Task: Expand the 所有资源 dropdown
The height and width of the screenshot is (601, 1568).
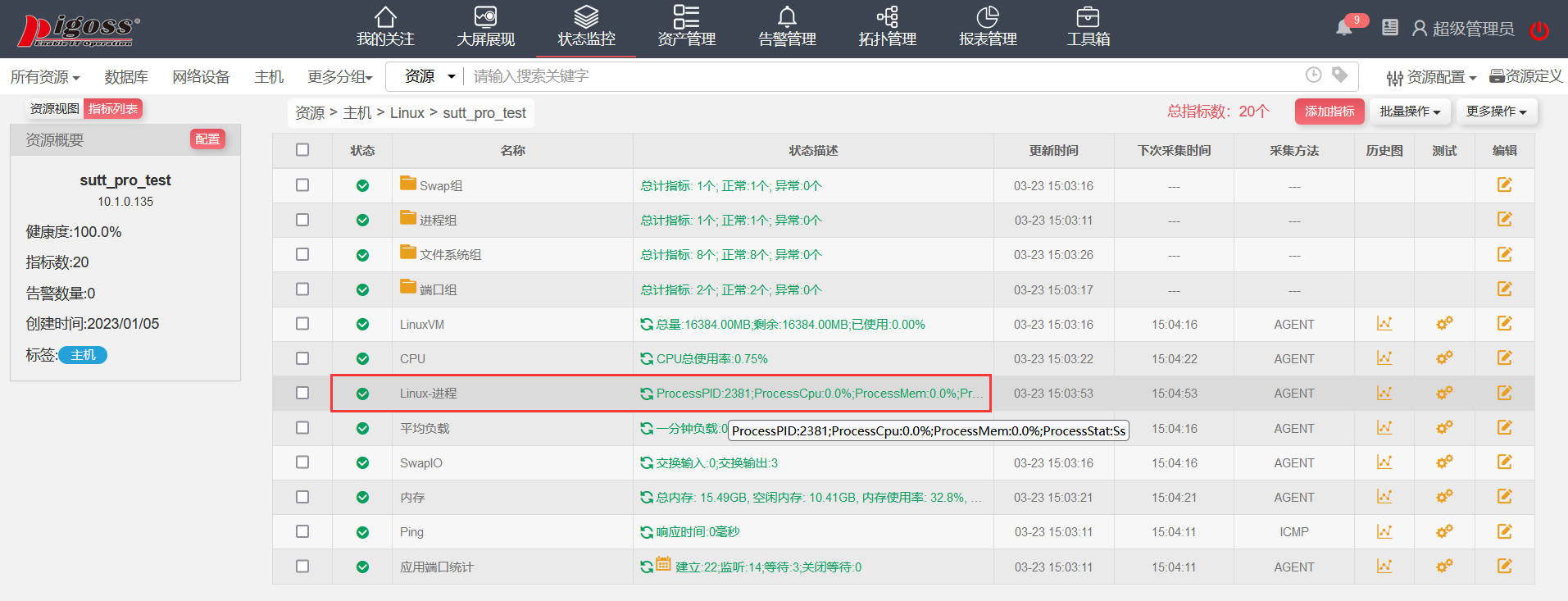Action: [x=45, y=77]
